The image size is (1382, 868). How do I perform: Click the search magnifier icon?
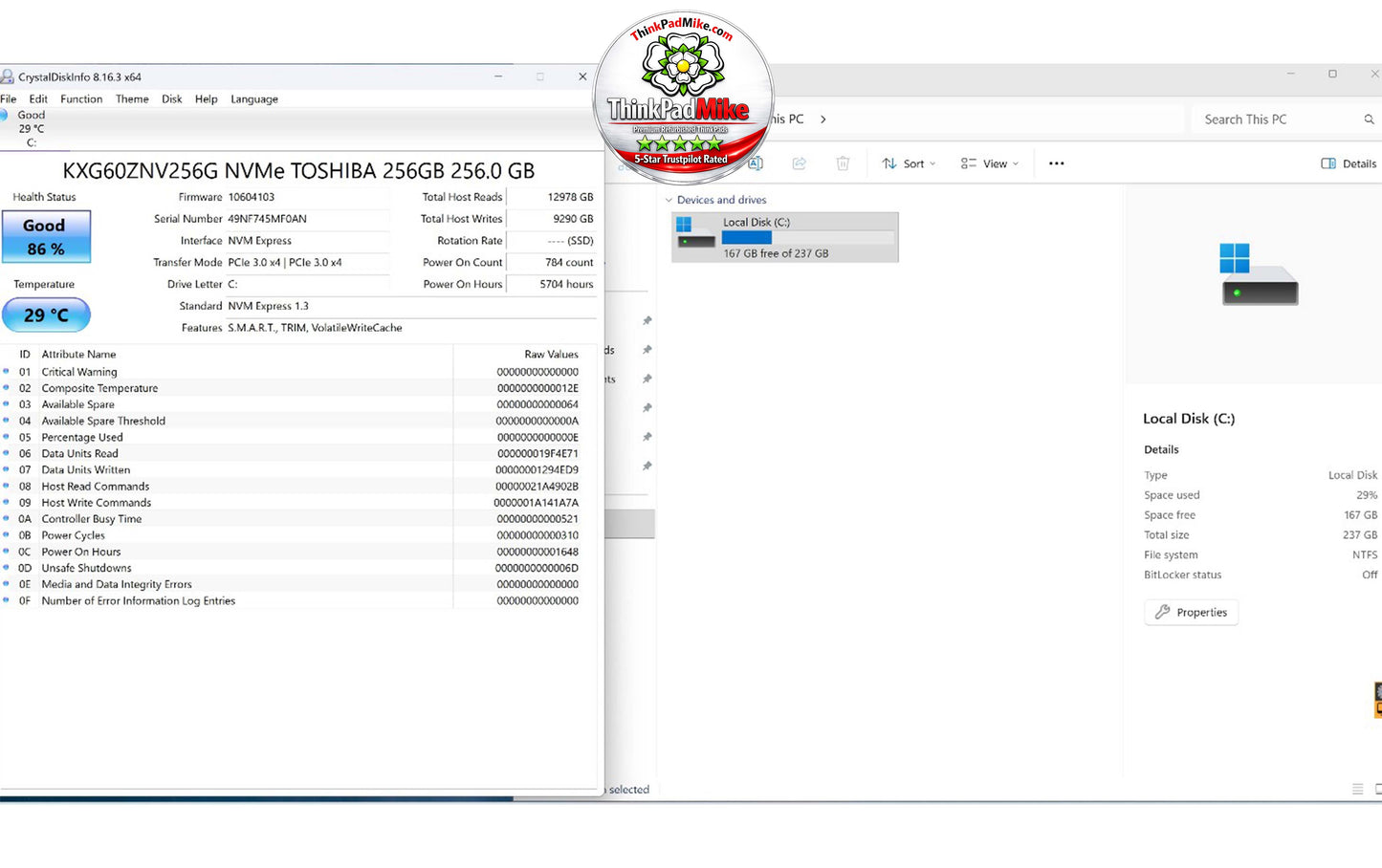(x=1369, y=119)
